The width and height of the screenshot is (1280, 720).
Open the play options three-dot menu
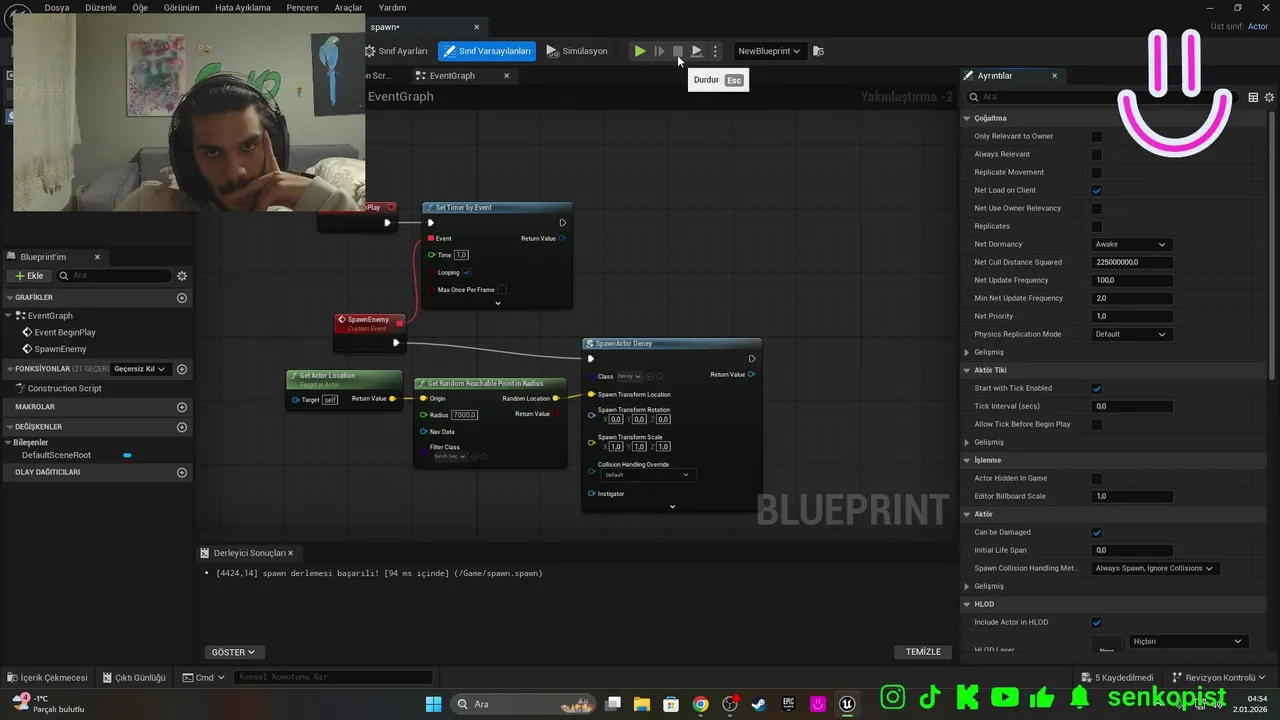click(715, 51)
